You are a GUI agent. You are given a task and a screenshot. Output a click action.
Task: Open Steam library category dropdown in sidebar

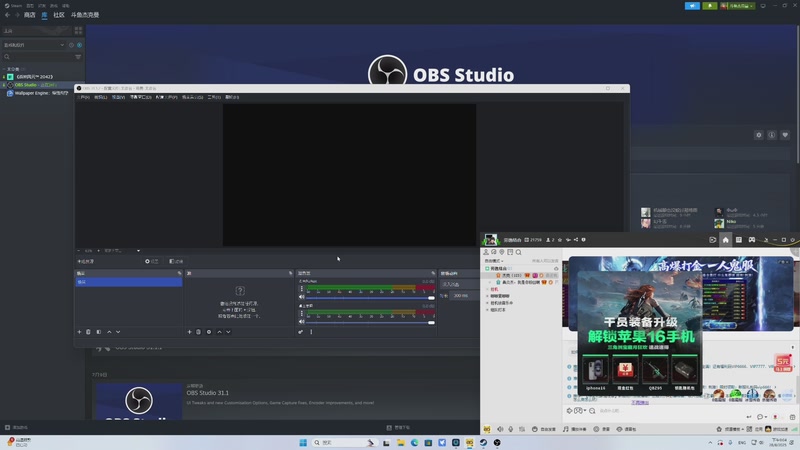(35, 45)
